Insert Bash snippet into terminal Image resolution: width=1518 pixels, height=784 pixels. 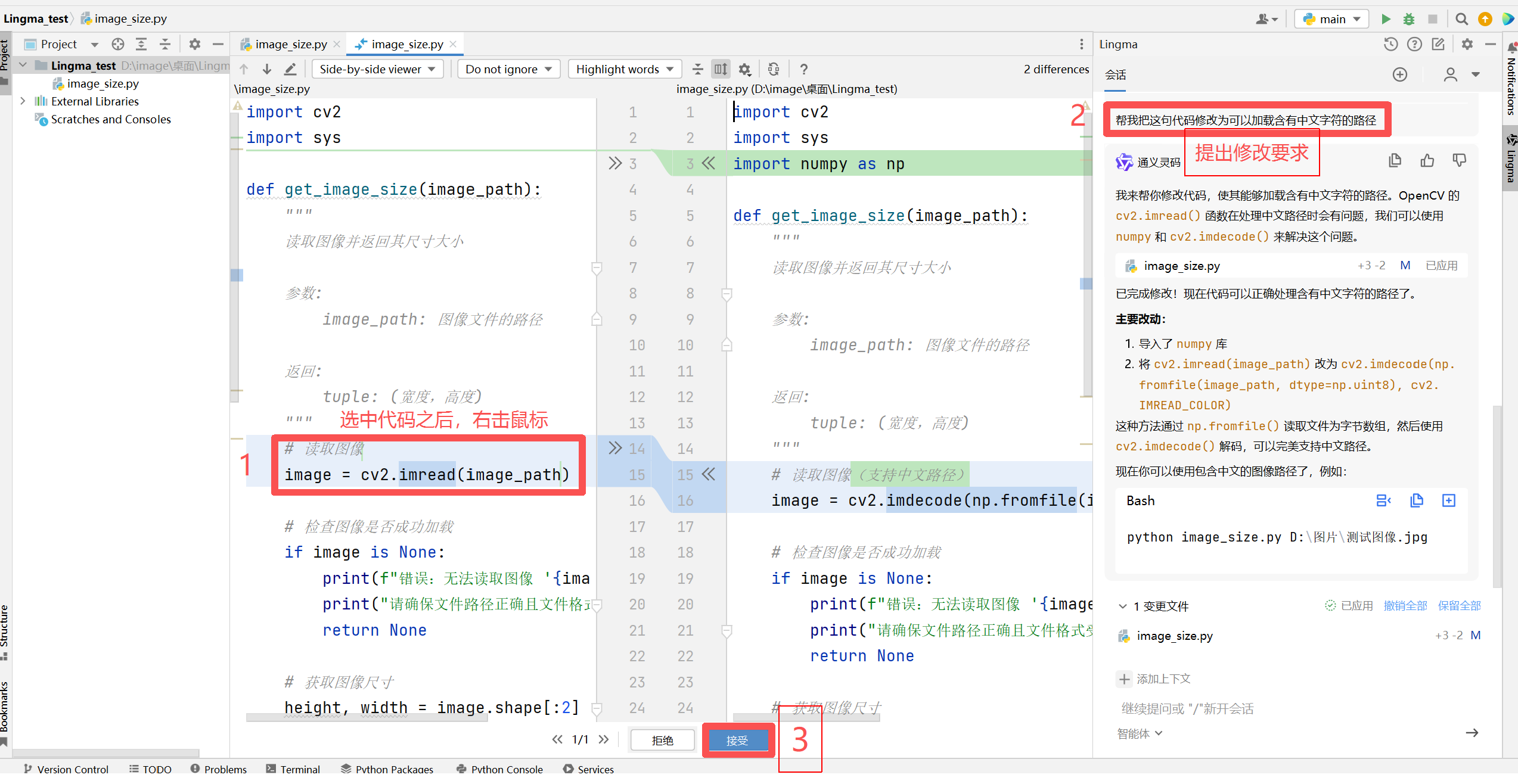tap(1384, 500)
